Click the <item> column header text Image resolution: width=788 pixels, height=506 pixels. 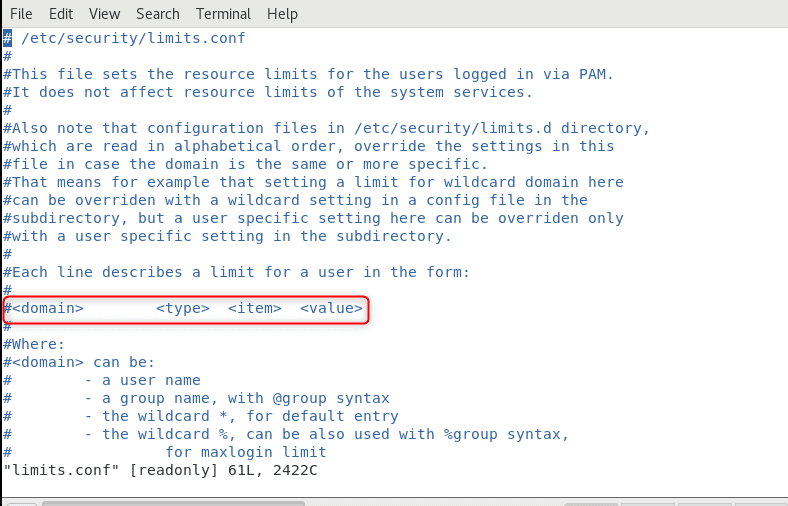pos(254,308)
